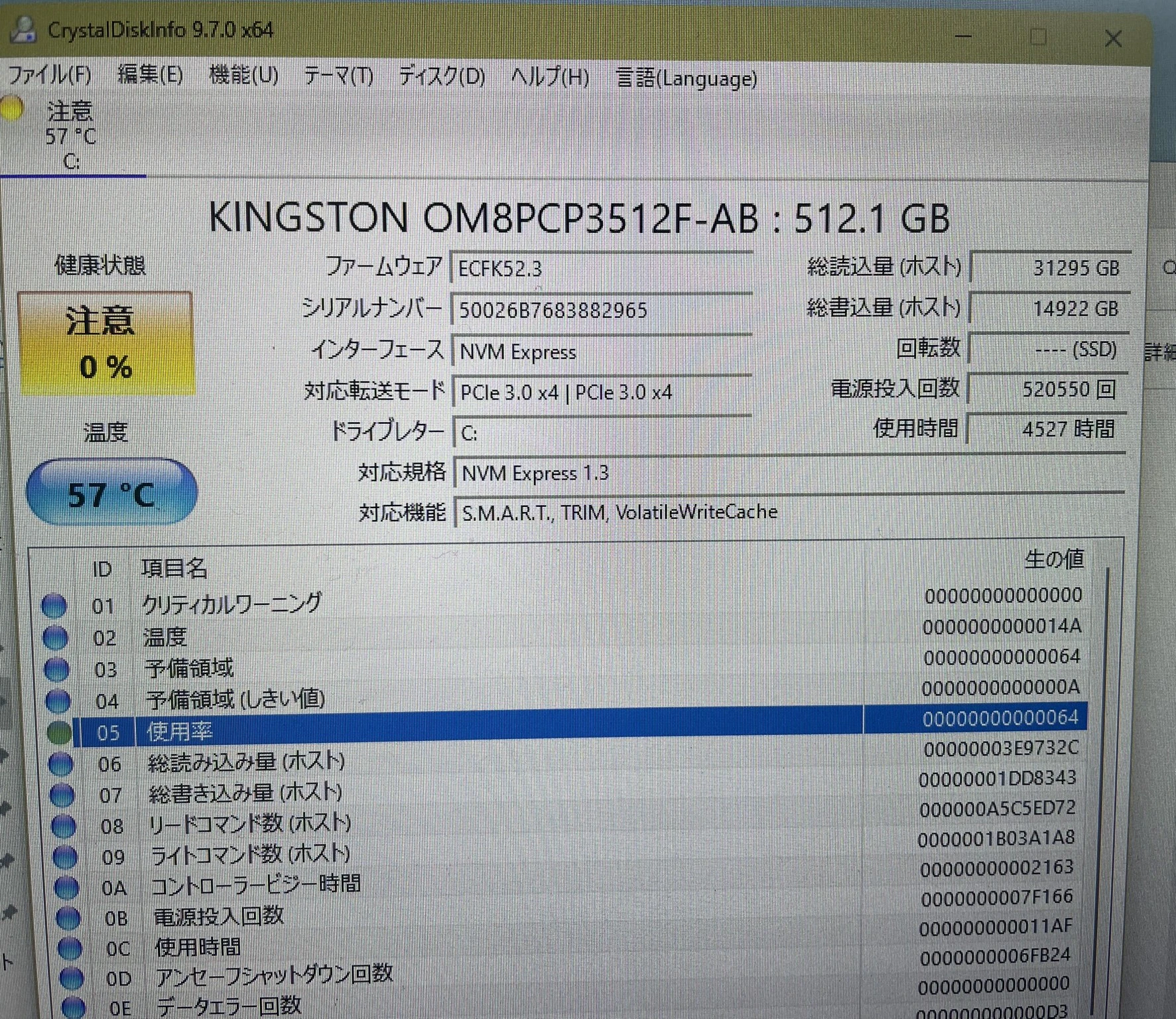Click the 生の値 column header
Screen dimensions: 1176x1019
(x=1054, y=559)
